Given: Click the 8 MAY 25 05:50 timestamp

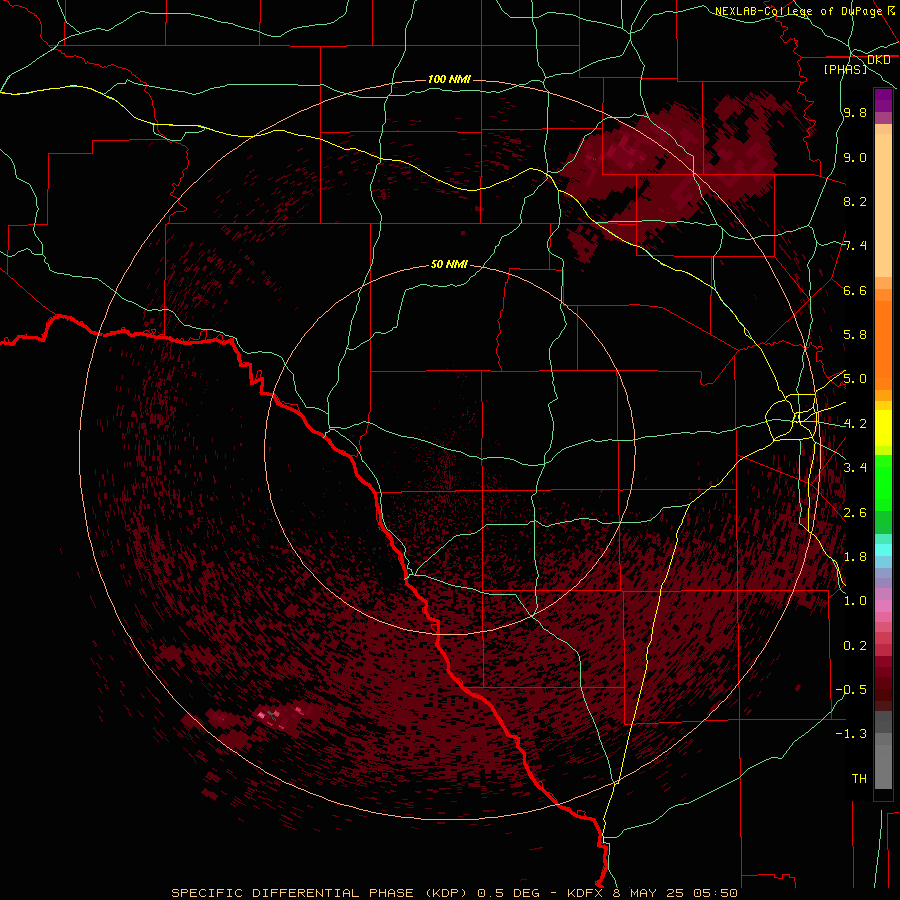Looking at the screenshot, I should click(675, 893).
